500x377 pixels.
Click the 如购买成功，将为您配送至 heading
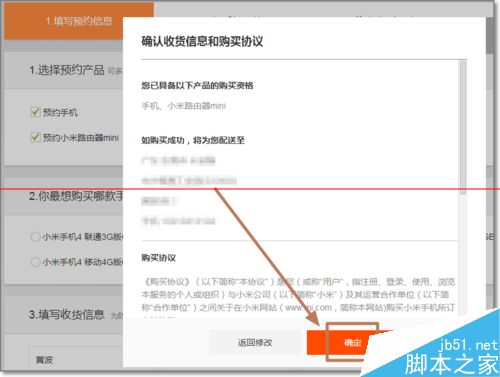pyautogui.click(x=193, y=140)
